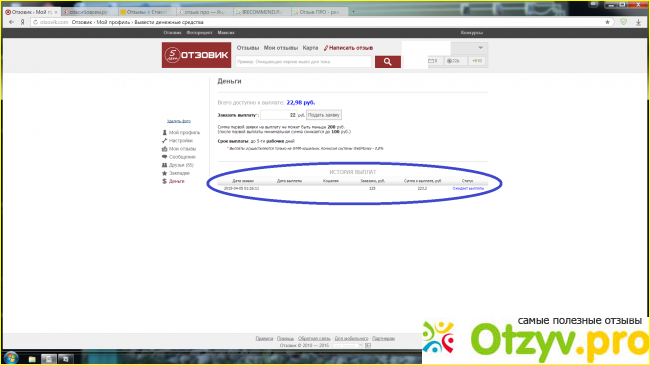Image resolution: width=650 pixels, height=365 pixels.
Task: Open 'Друзья' sidebar link
Action: 181,165
